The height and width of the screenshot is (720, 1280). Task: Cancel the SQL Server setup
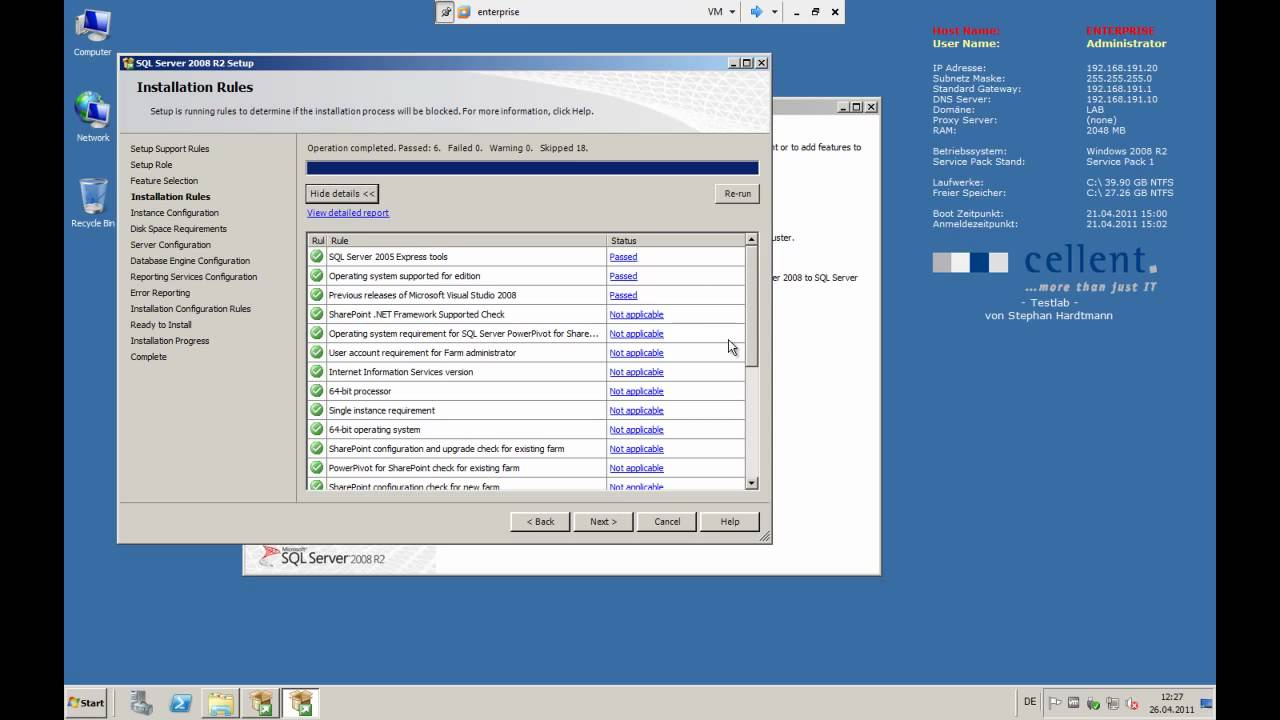tap(667, 521)
